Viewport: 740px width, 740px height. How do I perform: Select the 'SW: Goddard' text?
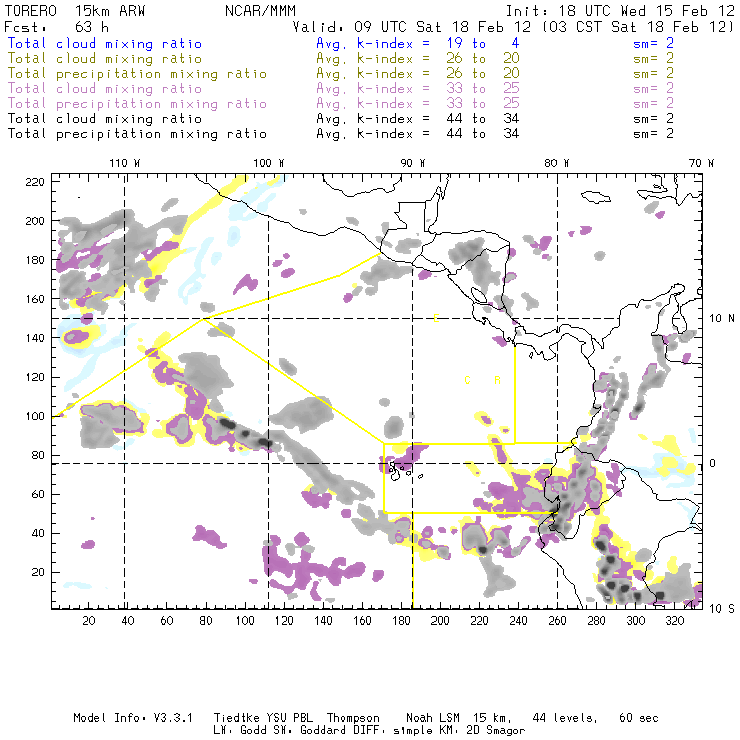pos(309,731)
